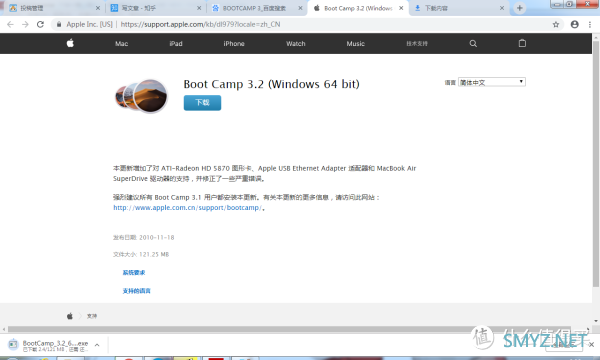Close the 写文章 - 知乎 tab
The width and height of the screenshot is (600, 360).
click(x=199, y=8)
